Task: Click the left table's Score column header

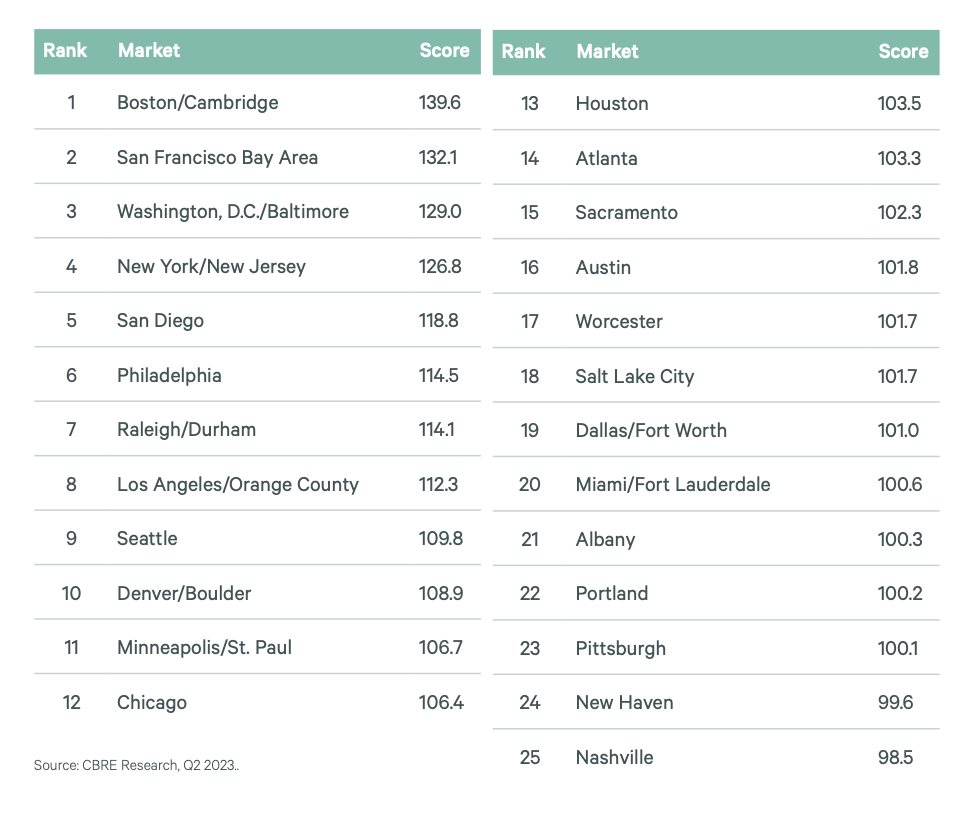Action: tap(444, 50)
